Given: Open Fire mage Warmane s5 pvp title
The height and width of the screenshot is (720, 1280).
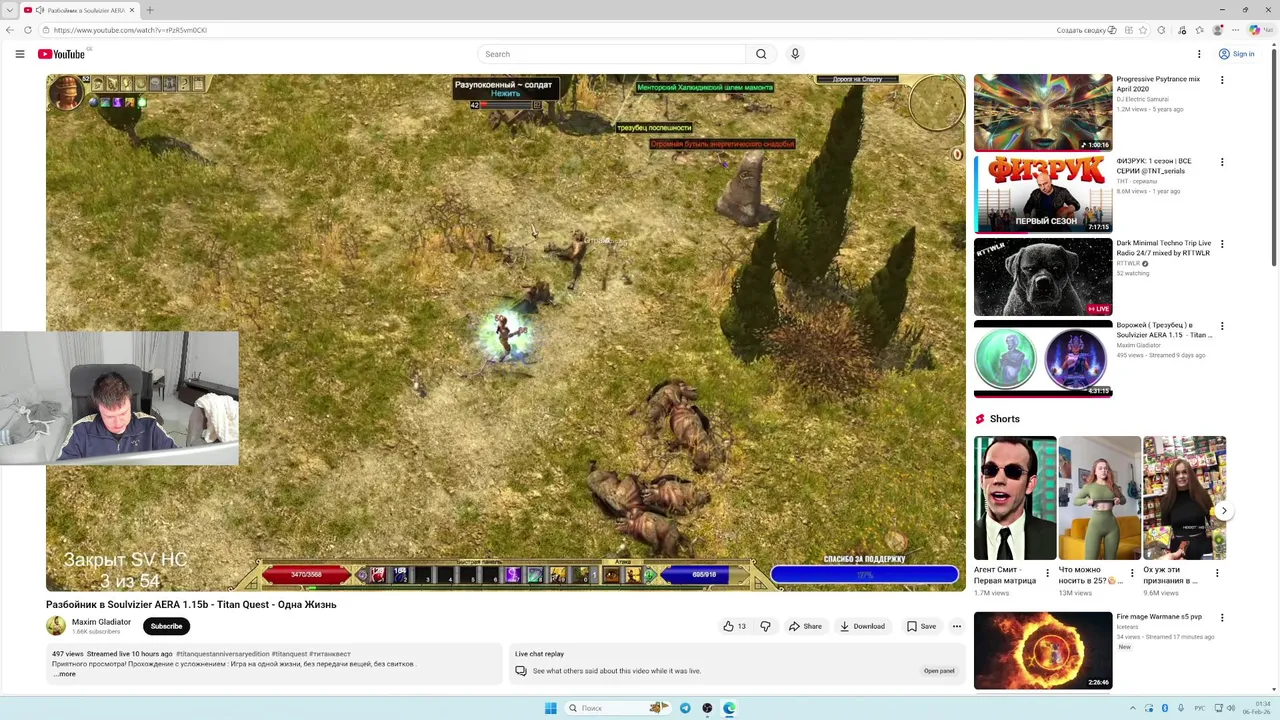Looking at the screenshot, I should [x=1159, y=617].
